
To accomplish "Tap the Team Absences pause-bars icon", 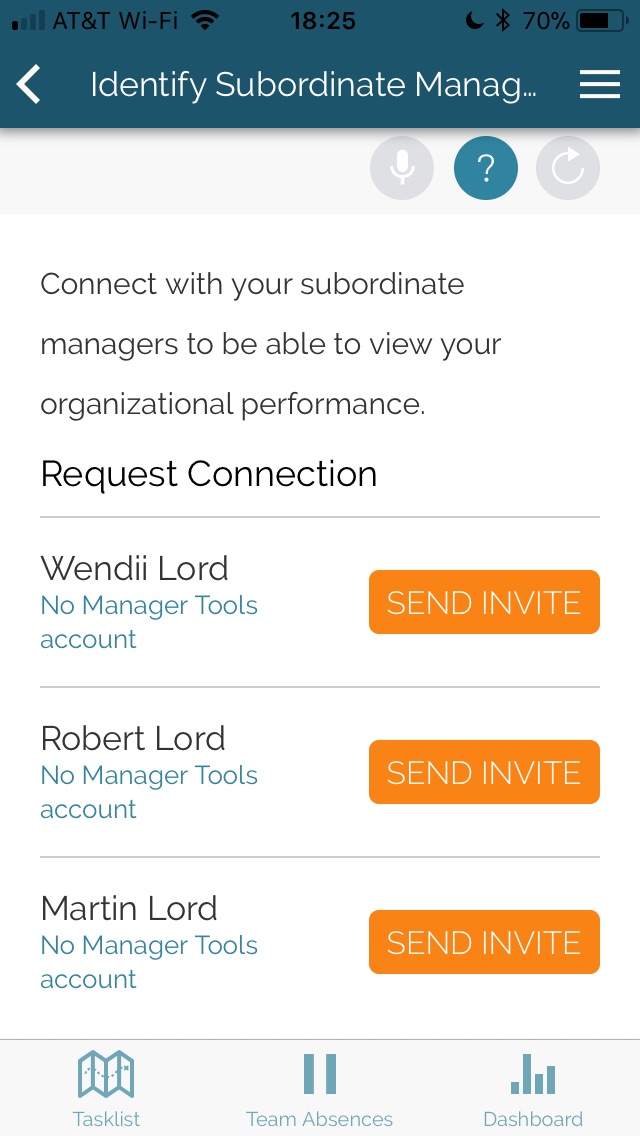I will tap(320, 1074).
